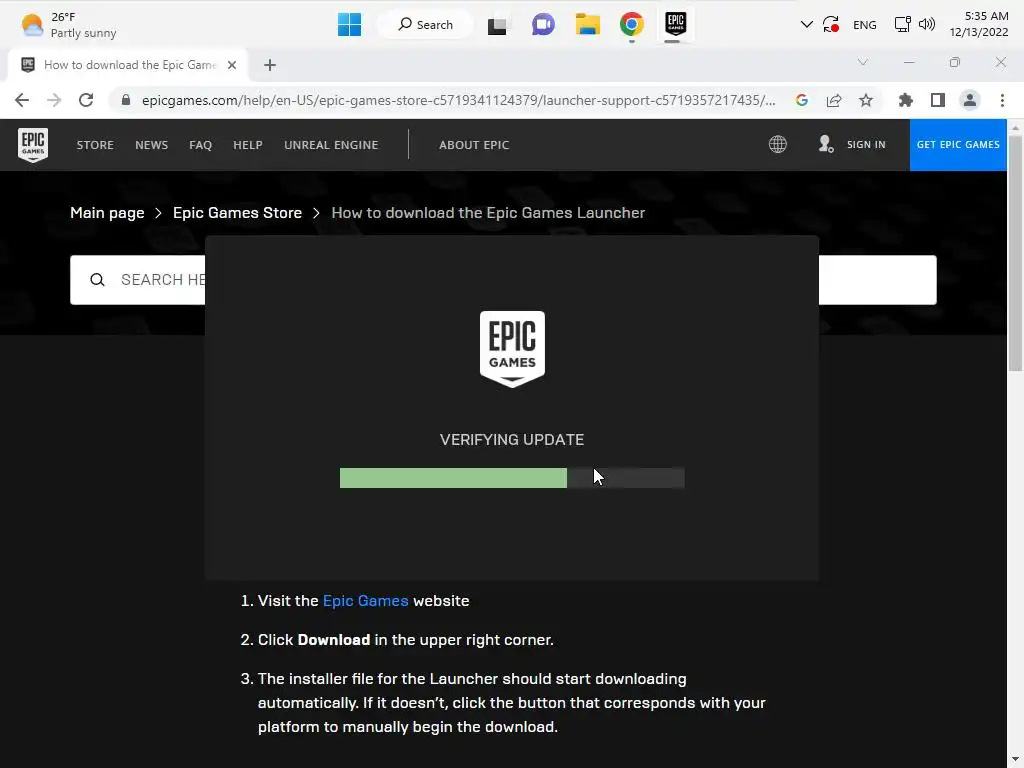Click the breadcrumb 'How to download the Epic Games Launcher'
This screenshot has height=768, width=1024.
pos(488,213)
